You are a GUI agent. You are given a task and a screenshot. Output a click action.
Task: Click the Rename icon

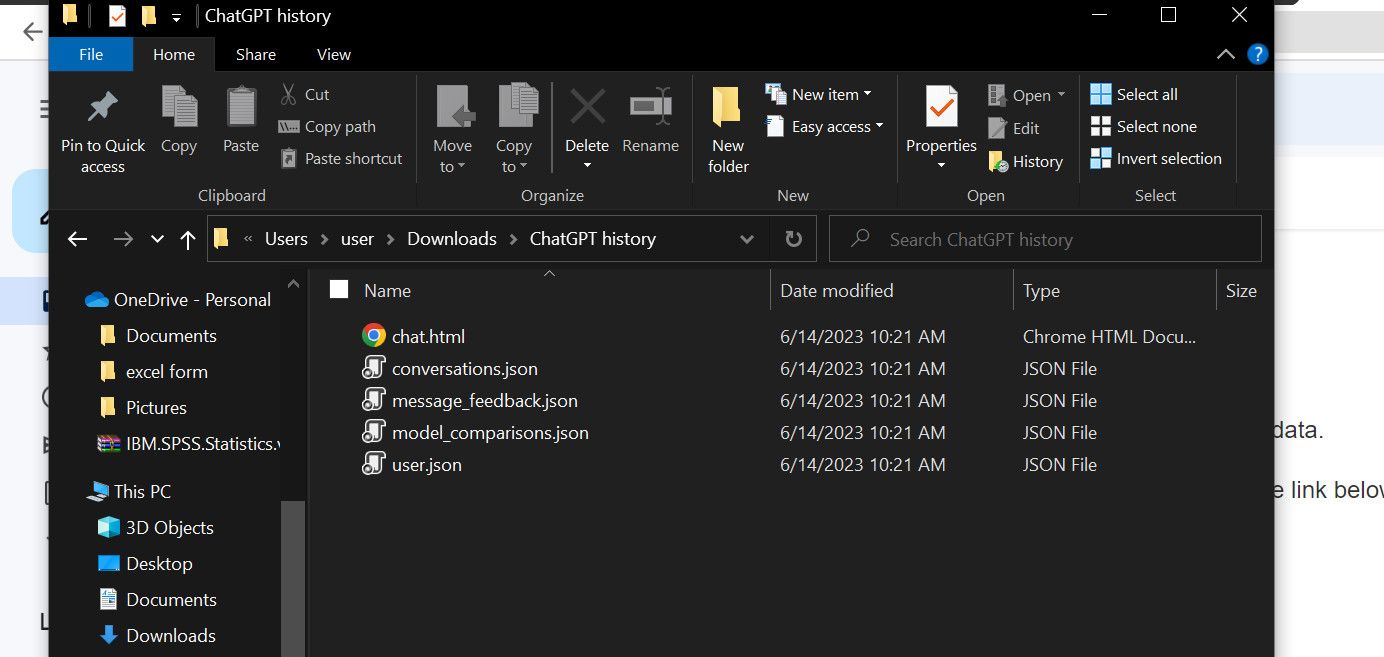click(650, 107)
